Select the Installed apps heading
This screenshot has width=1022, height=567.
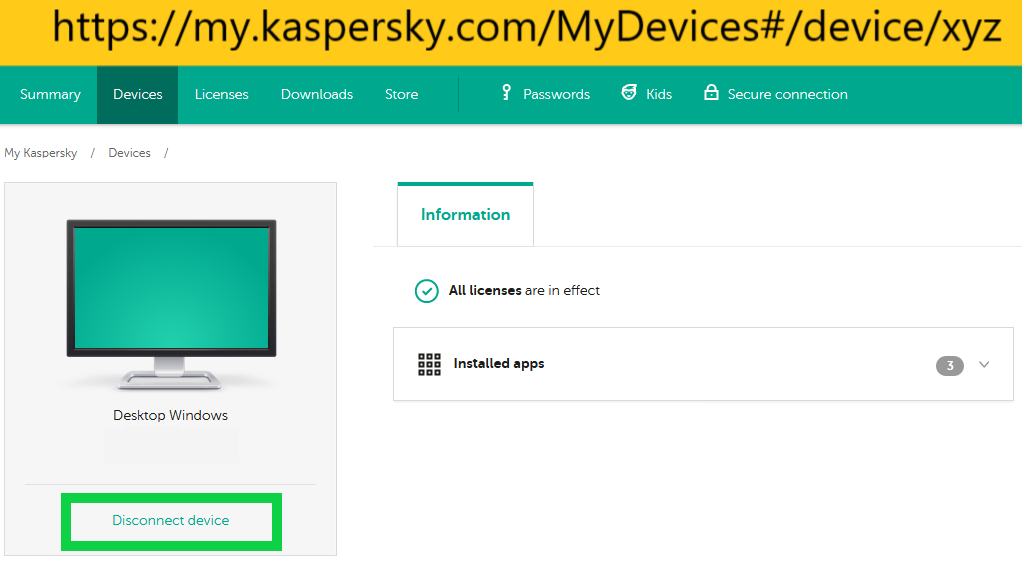point(499,364)
